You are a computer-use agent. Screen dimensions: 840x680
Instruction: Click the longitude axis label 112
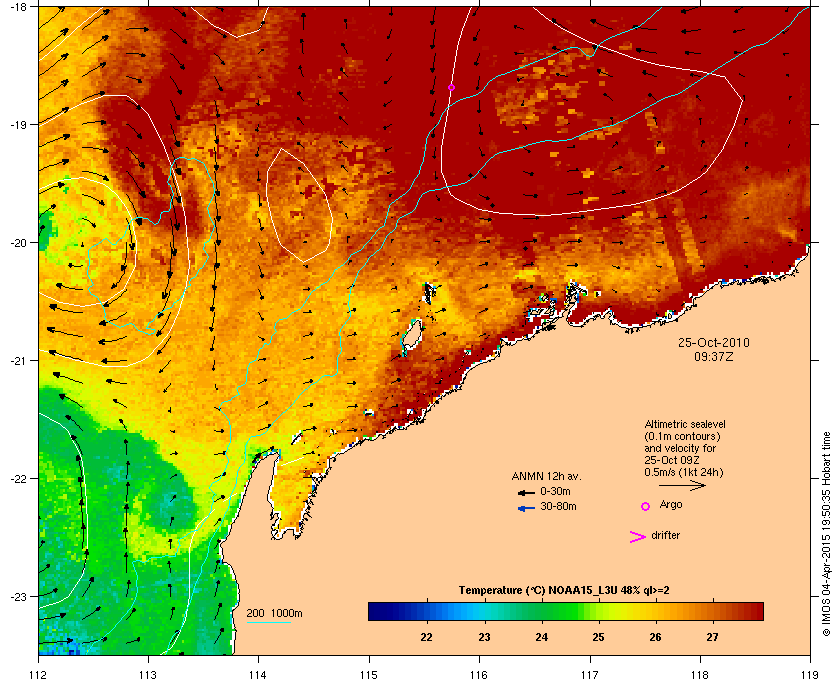39,675
